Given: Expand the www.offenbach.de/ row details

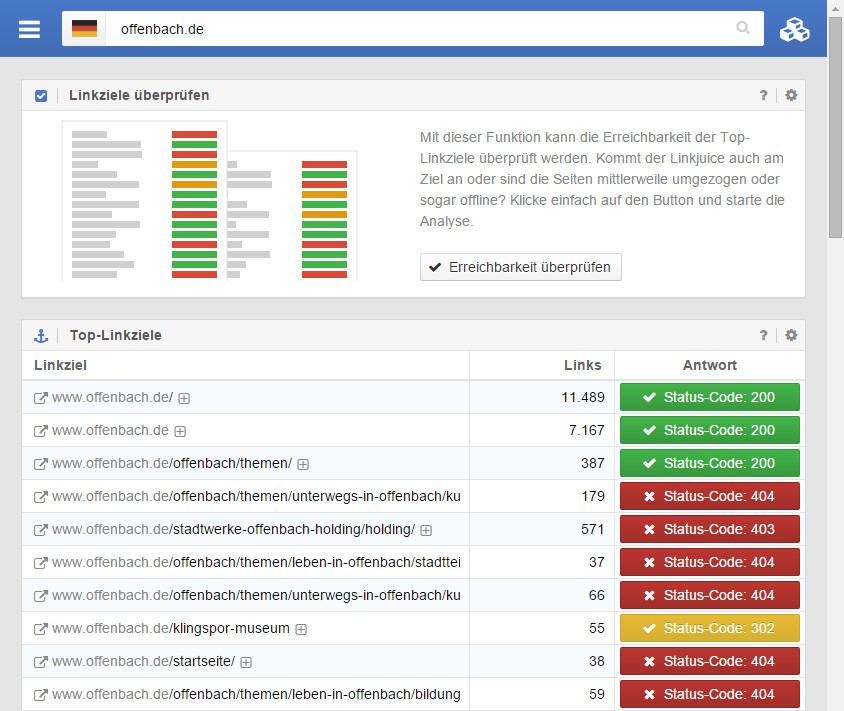Looking at the screenshot, I should pyautogui.click(x=184, y=398).
